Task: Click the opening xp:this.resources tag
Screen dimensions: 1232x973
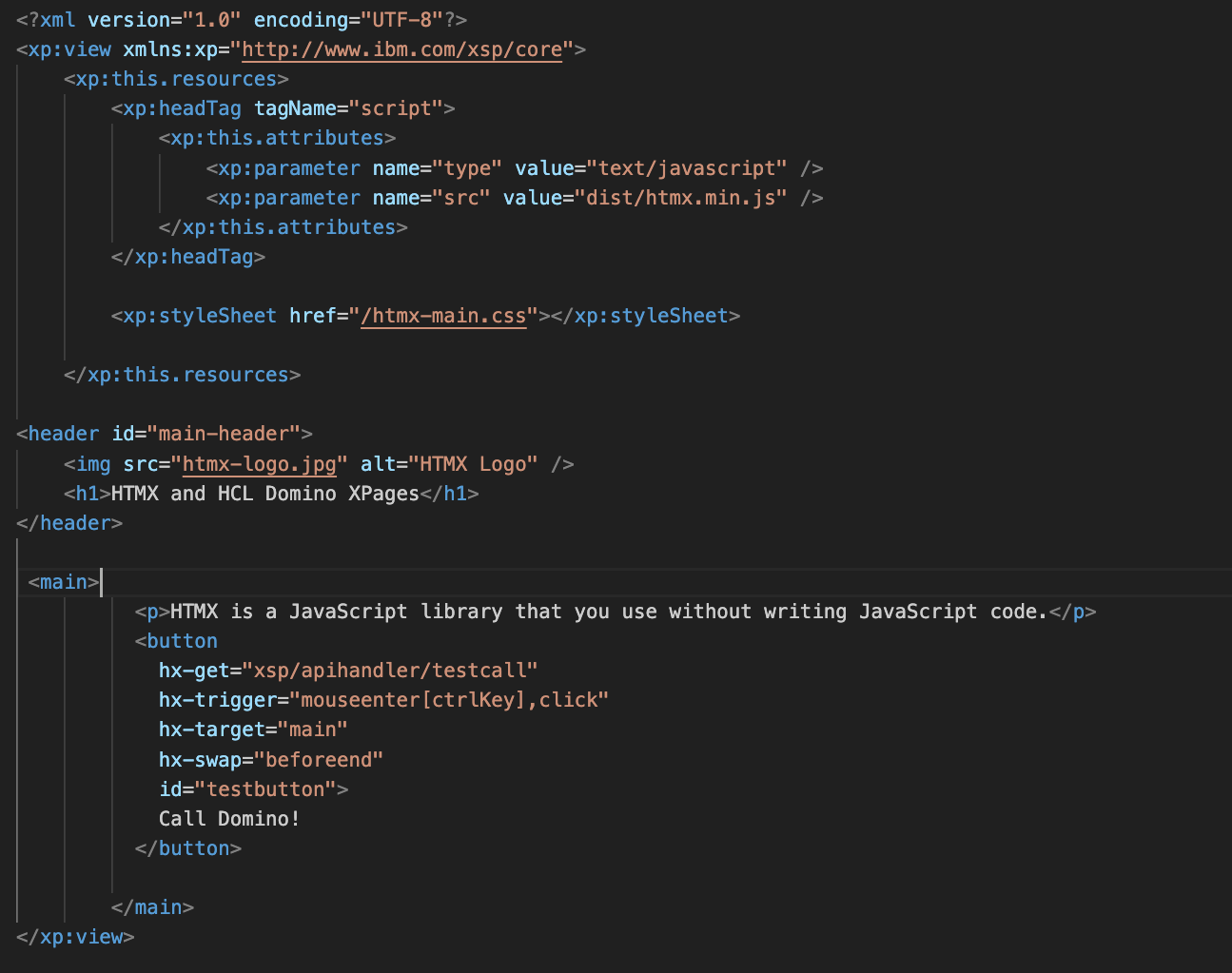Action: (x=177, y=79)
